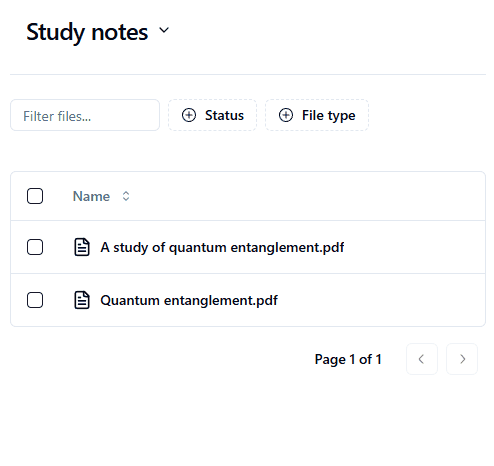494x466 pixels.
Task: Click the up-down sort arrows next to Name
Action: click(x=126, y=196)
